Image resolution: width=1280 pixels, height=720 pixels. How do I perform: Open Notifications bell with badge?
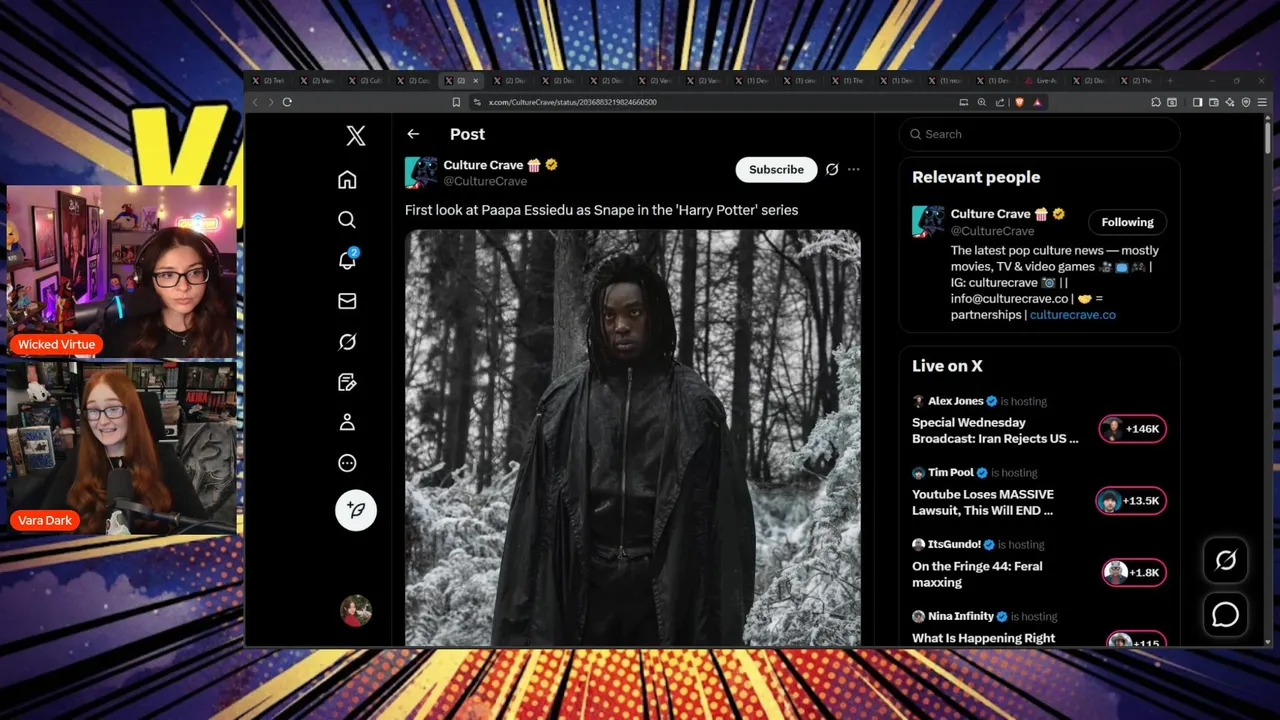pyautogui.click(x=348, y=260)
